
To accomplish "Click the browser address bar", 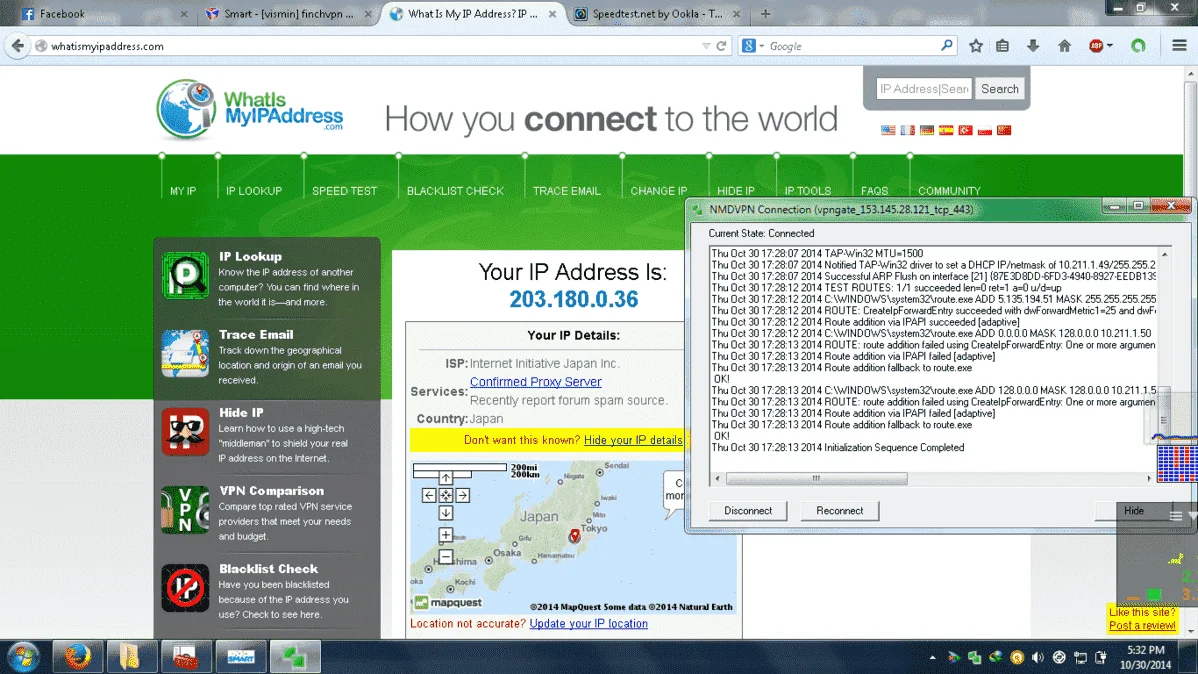I will [x=374, y=46].
